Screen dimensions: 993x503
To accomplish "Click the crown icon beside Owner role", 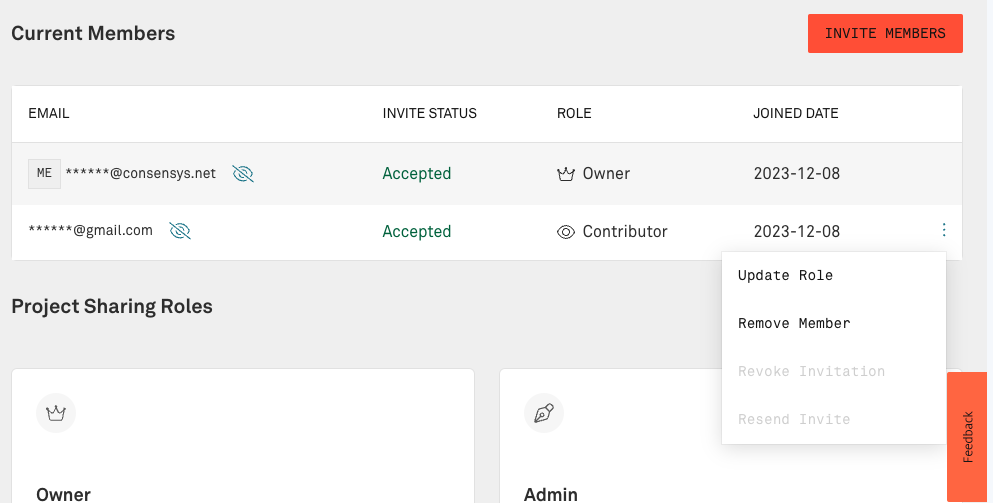I will [566, 174].
